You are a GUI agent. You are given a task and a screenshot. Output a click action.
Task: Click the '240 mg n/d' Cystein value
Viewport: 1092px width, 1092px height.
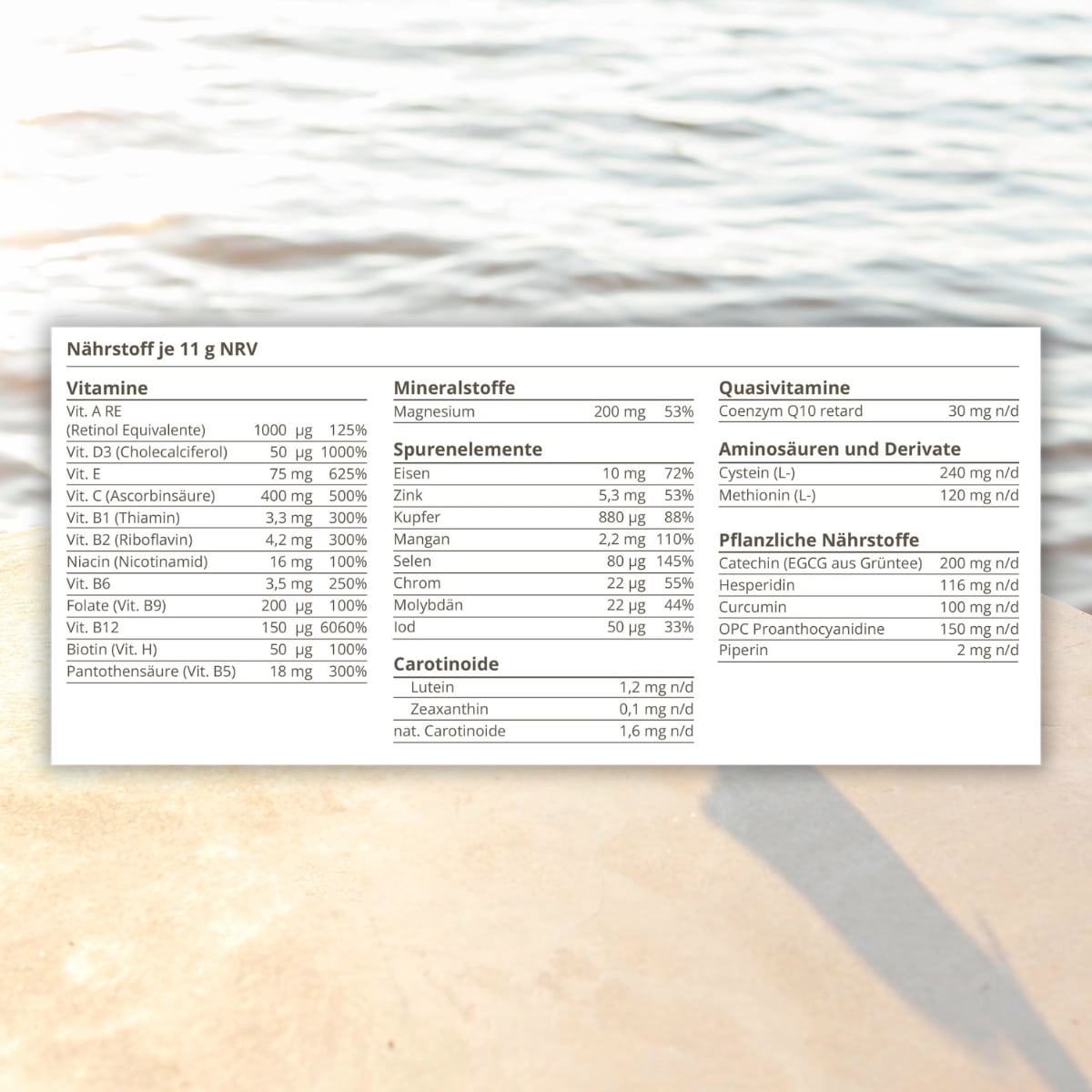tap(979, 473)
